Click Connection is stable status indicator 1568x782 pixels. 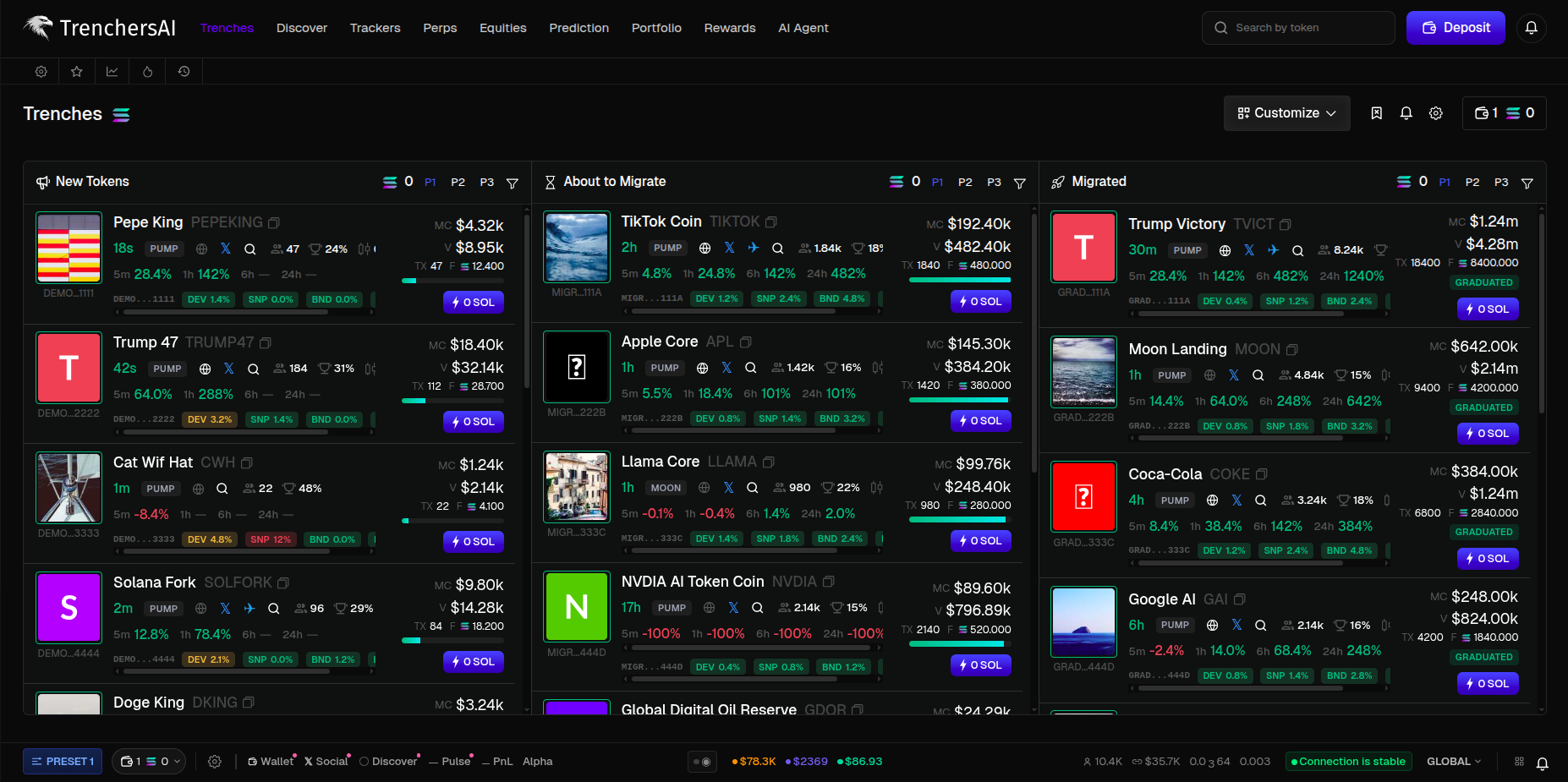pyautogui.click(x=1348, y=762)
